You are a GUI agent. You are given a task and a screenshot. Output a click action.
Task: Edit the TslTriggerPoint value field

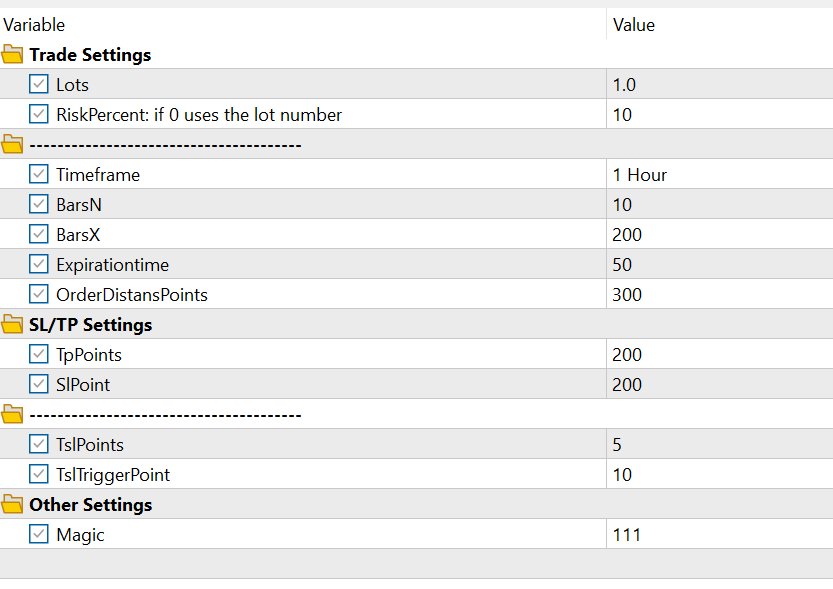click(x=719, y=474)
